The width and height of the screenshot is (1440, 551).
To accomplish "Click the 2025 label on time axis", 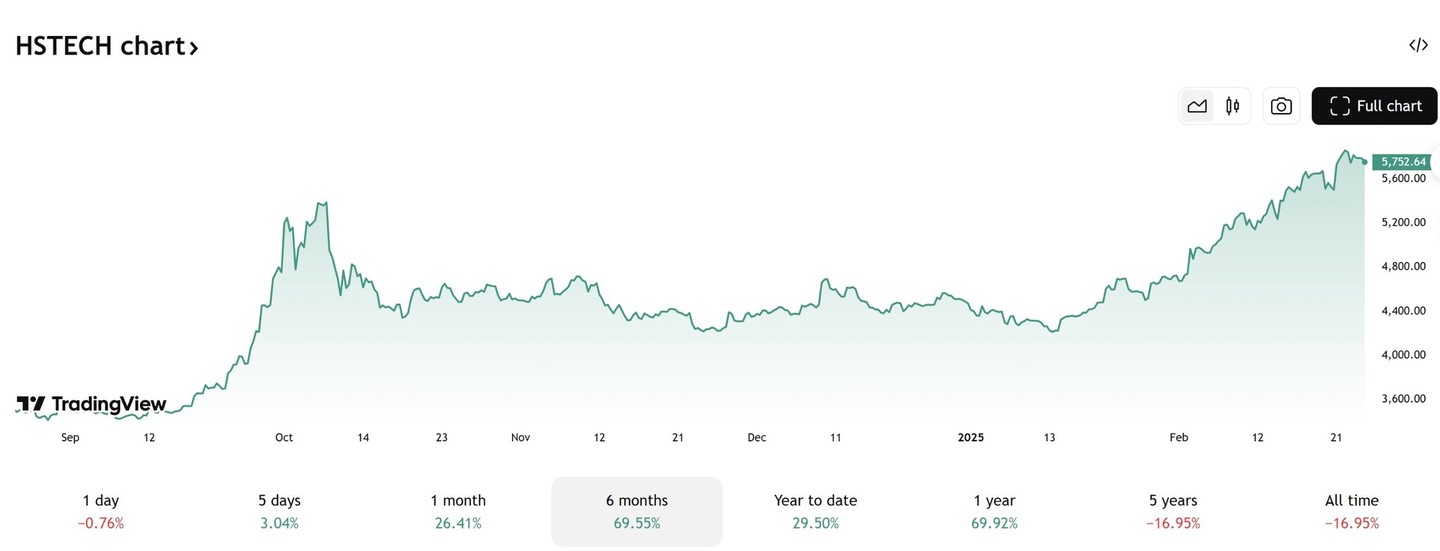I will click(x=971, y=437).
